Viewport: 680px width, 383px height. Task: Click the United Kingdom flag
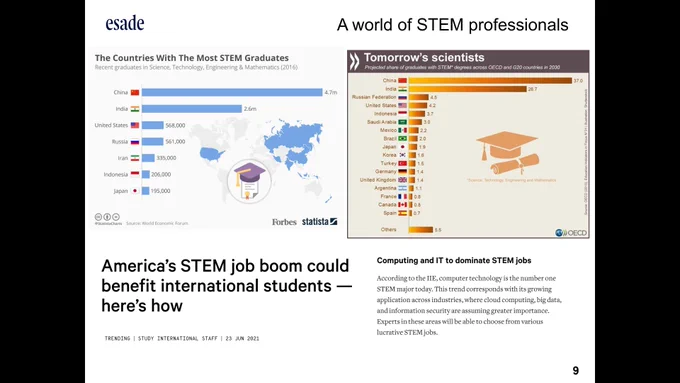click(x=402, y=180)
